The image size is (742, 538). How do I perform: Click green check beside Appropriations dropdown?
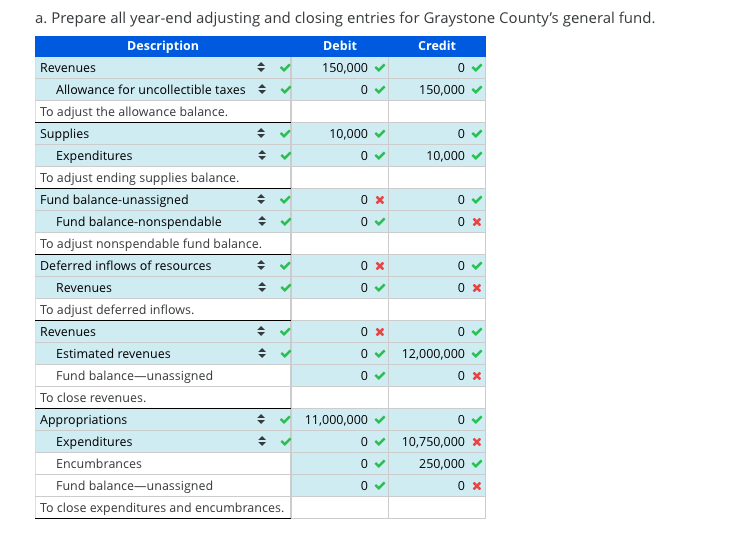point(284,419)
